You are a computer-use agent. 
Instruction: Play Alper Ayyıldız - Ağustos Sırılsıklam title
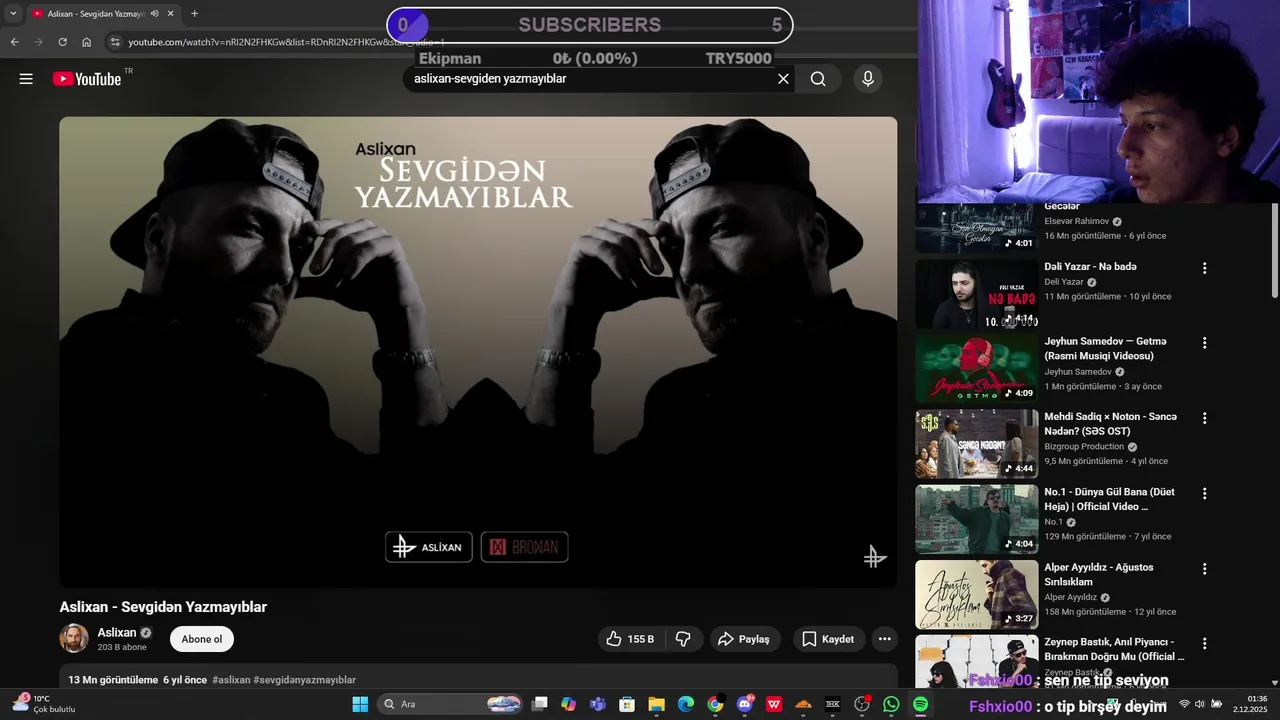1099,574
